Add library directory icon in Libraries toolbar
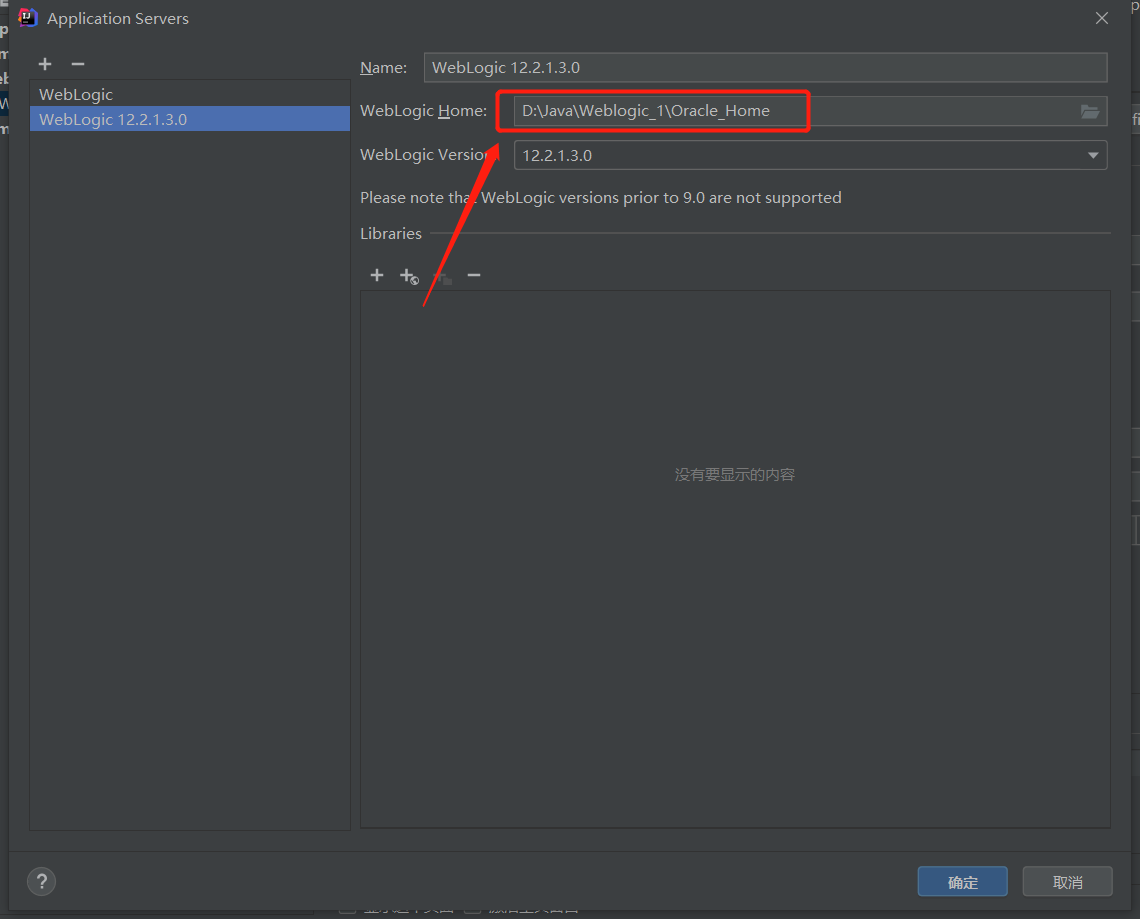1140x919 pixels. [442, 276]
